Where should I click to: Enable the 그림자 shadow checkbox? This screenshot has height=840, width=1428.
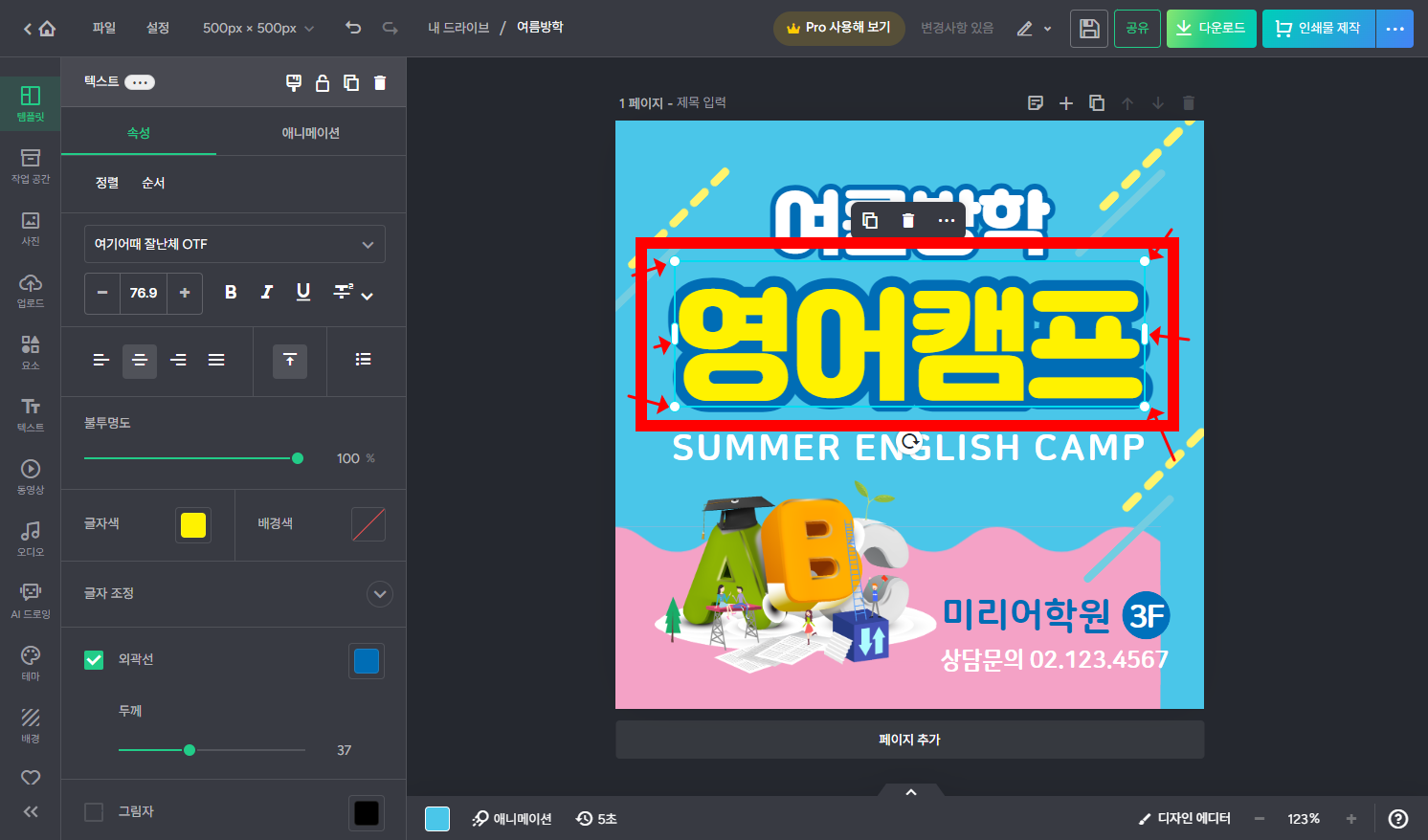[93, 810]
